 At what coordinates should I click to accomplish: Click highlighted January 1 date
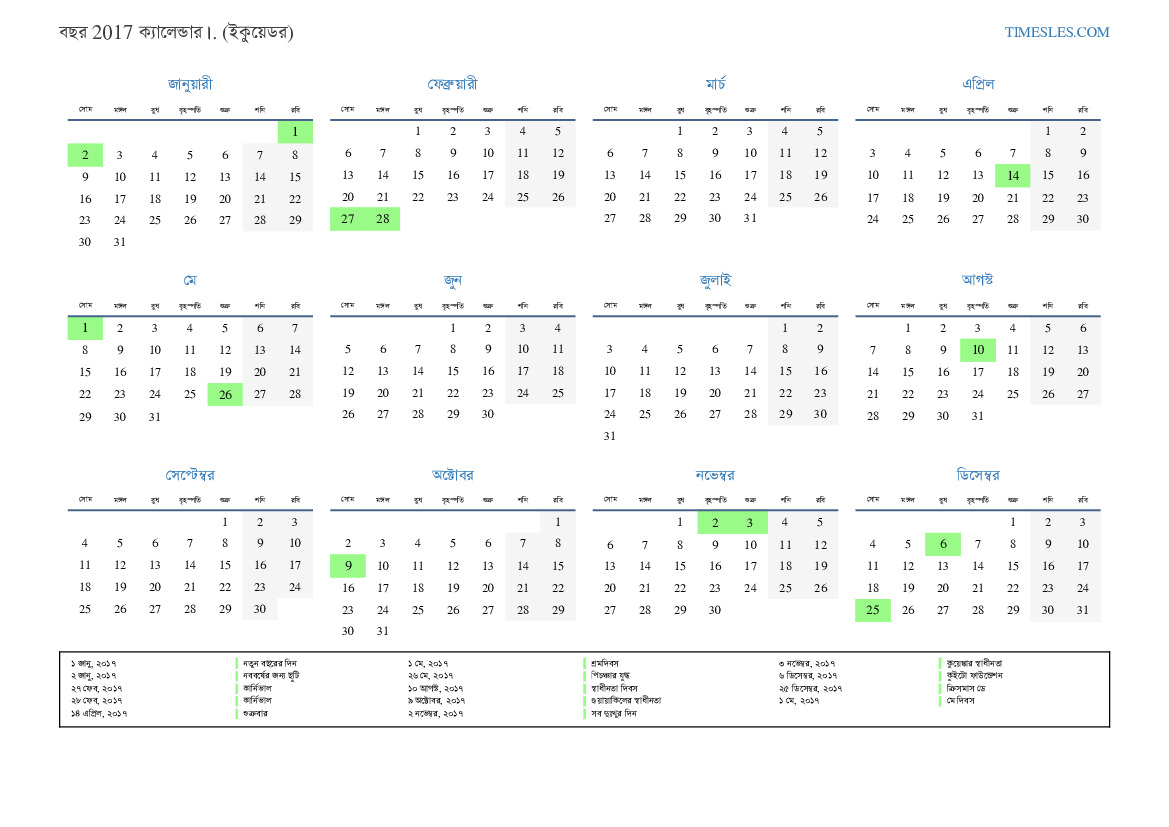[295, 132]
